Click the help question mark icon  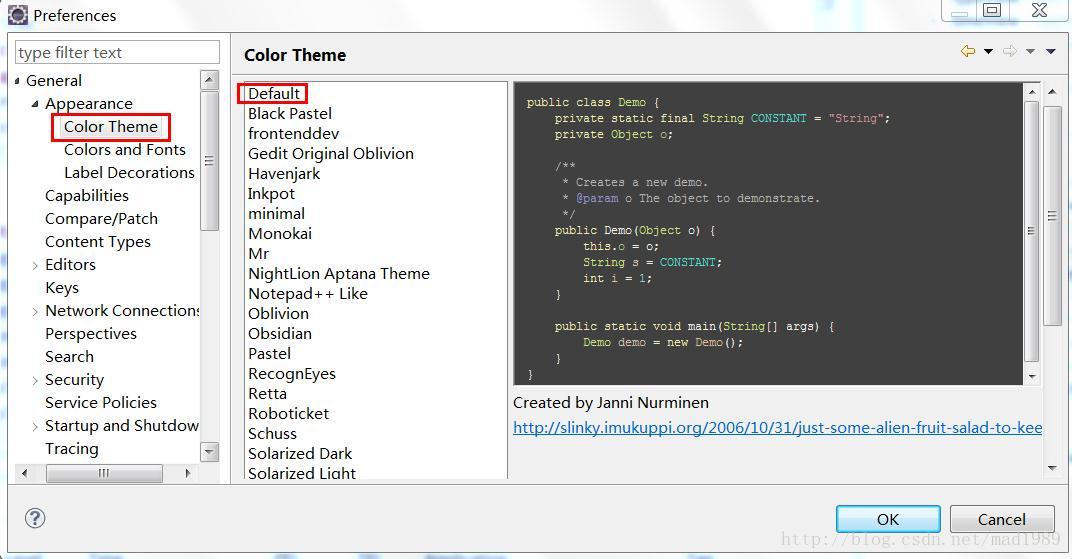click(x=35, y=518)
